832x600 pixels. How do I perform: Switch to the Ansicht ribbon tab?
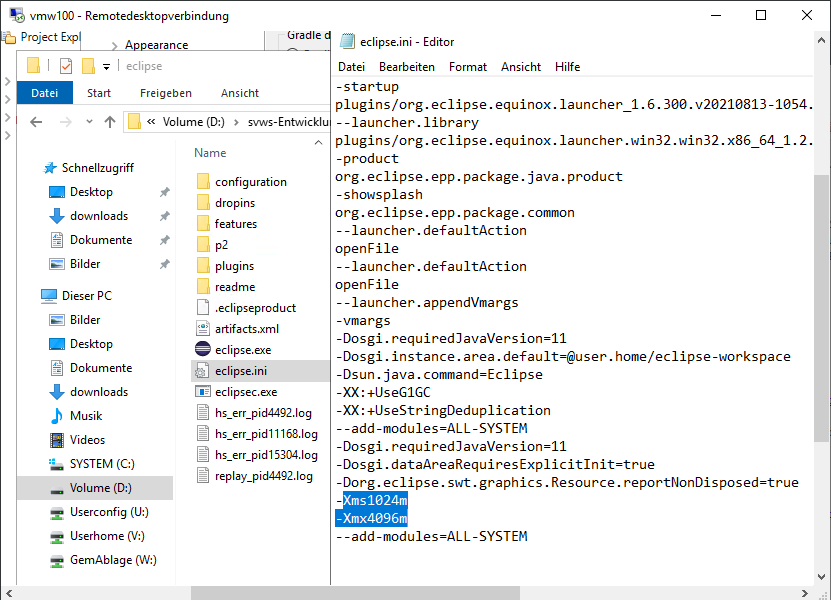pos(240,93)
